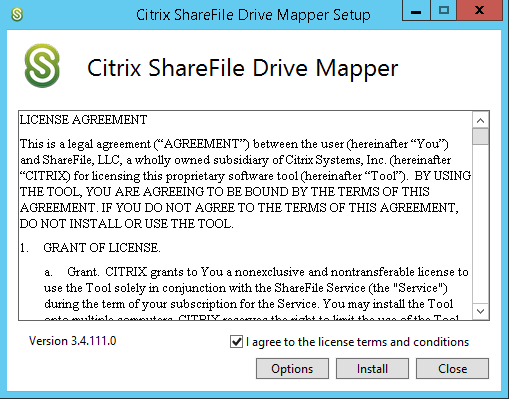509x399 pixels.
Task: Click the 'DO NOT INSTALL OR USE THE TOOL.' line
Action: pyautogui.click(x=127, y=224)
